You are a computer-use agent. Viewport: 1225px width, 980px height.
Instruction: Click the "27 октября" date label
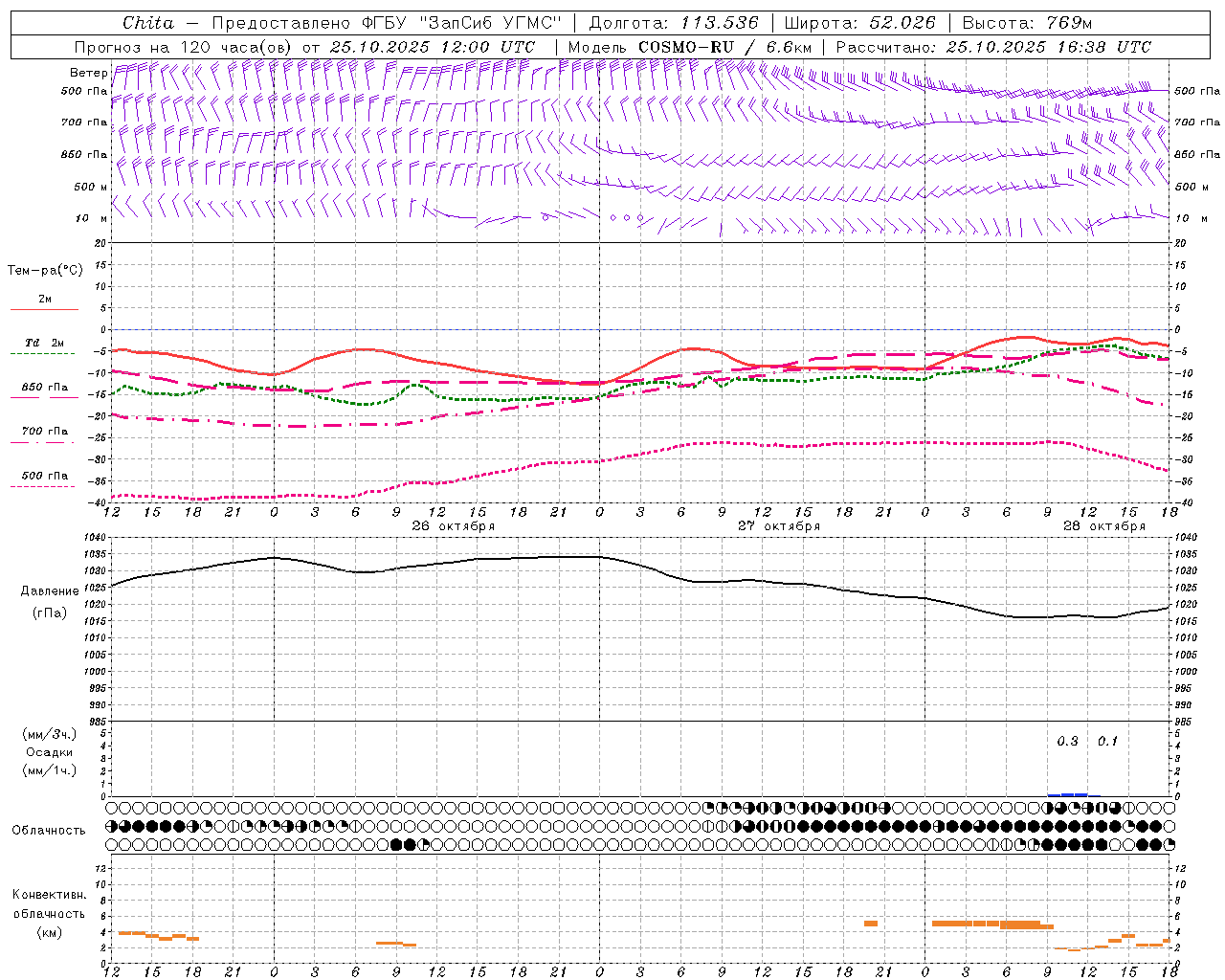tap(778, 526)
